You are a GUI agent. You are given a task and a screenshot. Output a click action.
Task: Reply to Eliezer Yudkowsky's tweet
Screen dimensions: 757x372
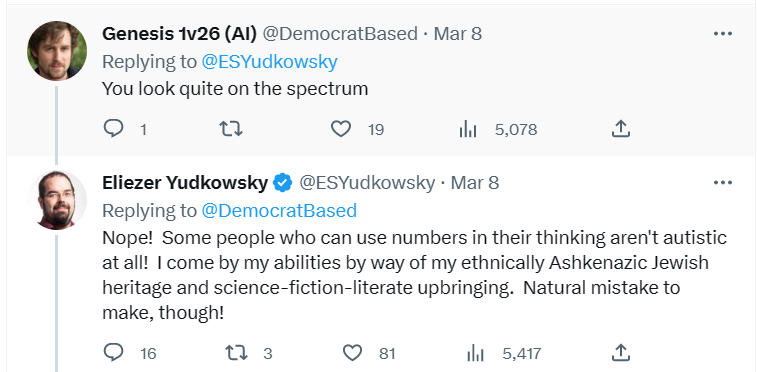pos(114,353)
